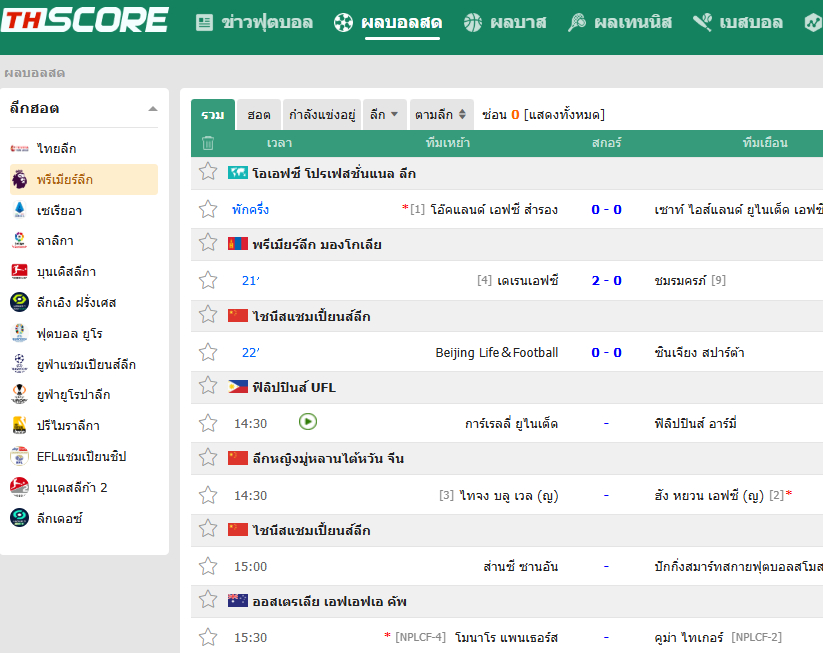Open the 2 - 0 score for เดเรนเอฟซี
This screenshot has height=653, width=823.
606,280
